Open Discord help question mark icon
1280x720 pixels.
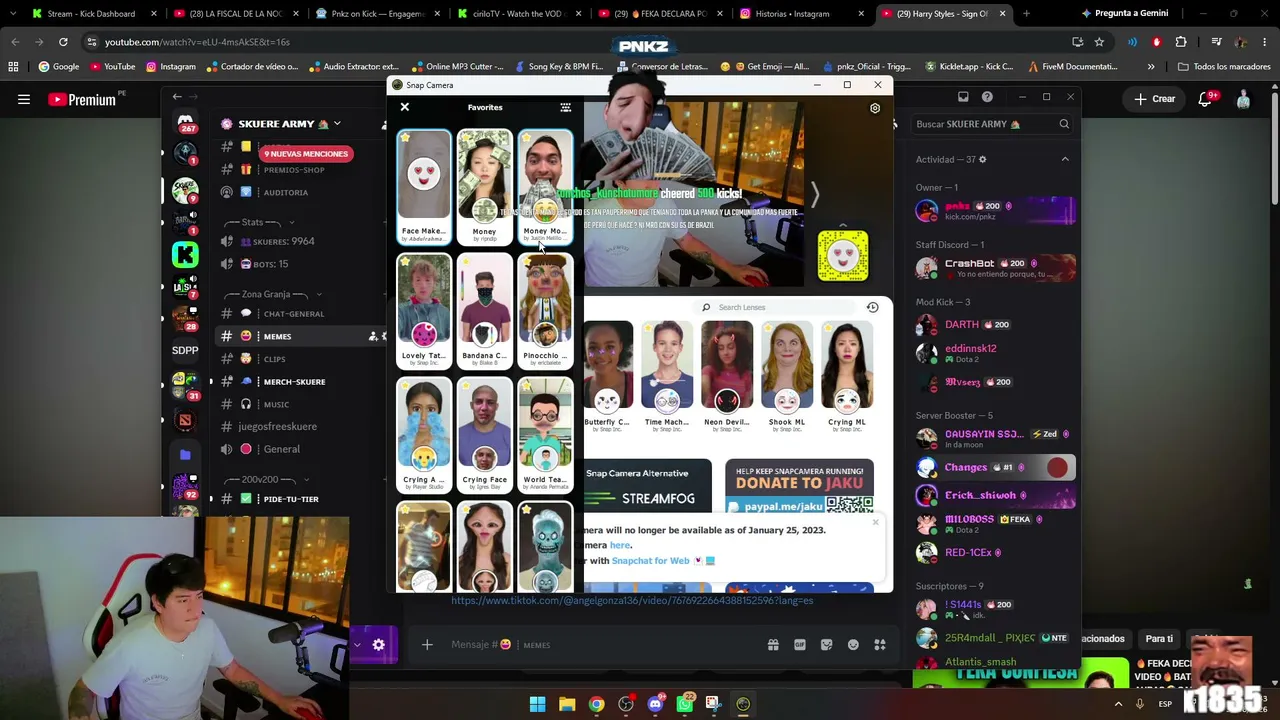click(987, 97)
